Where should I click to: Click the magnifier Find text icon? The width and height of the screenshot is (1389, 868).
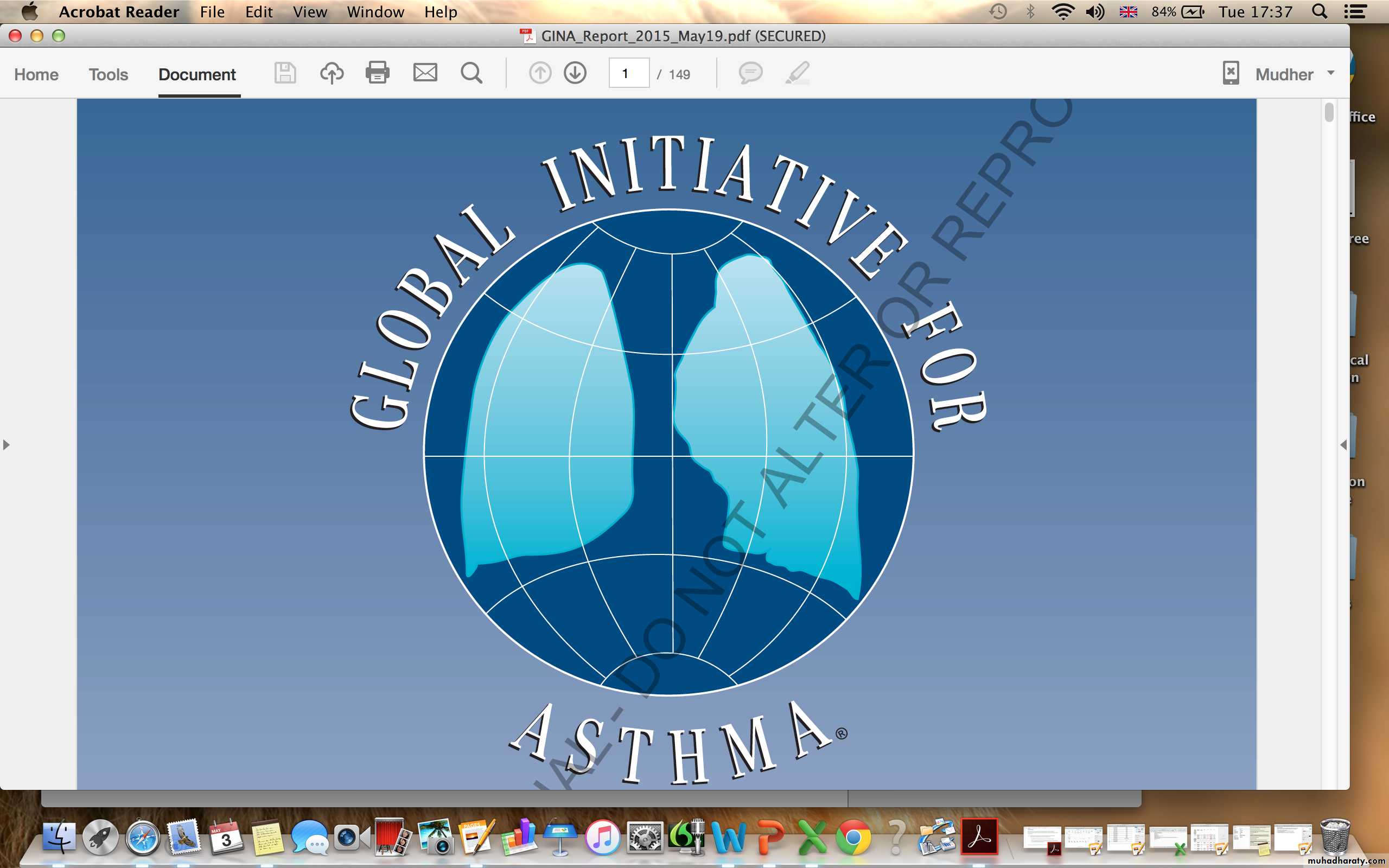pyautogui.click(x=471, y=73)
